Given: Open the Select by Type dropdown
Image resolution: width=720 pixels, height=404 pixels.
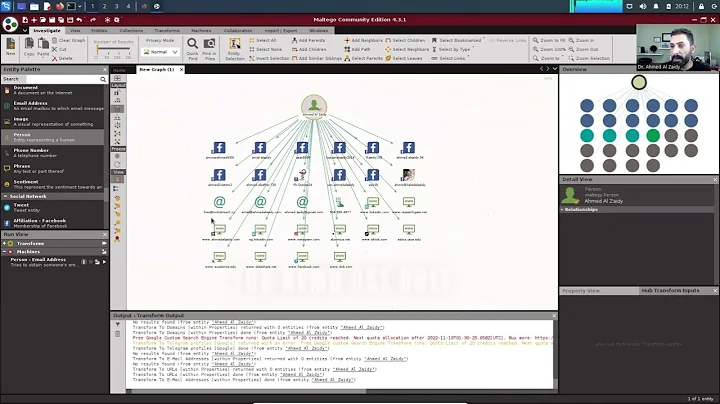Looking at the screenshot, I should coord(452,49).
